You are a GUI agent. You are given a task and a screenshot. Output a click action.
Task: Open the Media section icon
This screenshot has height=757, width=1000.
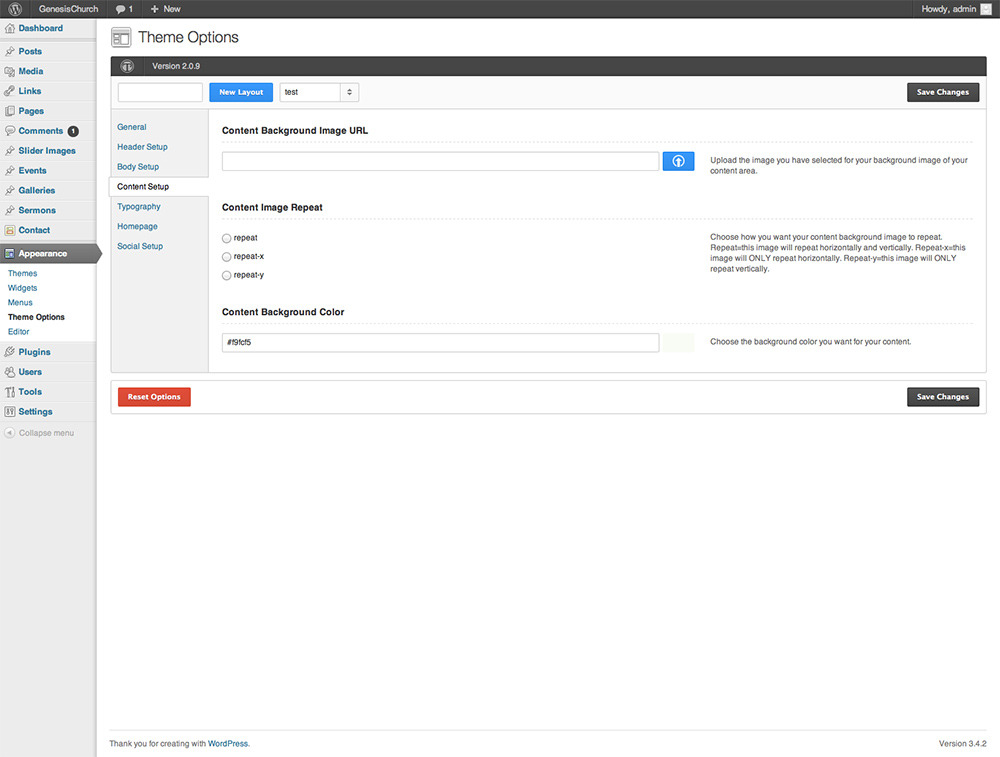[10, 71]
